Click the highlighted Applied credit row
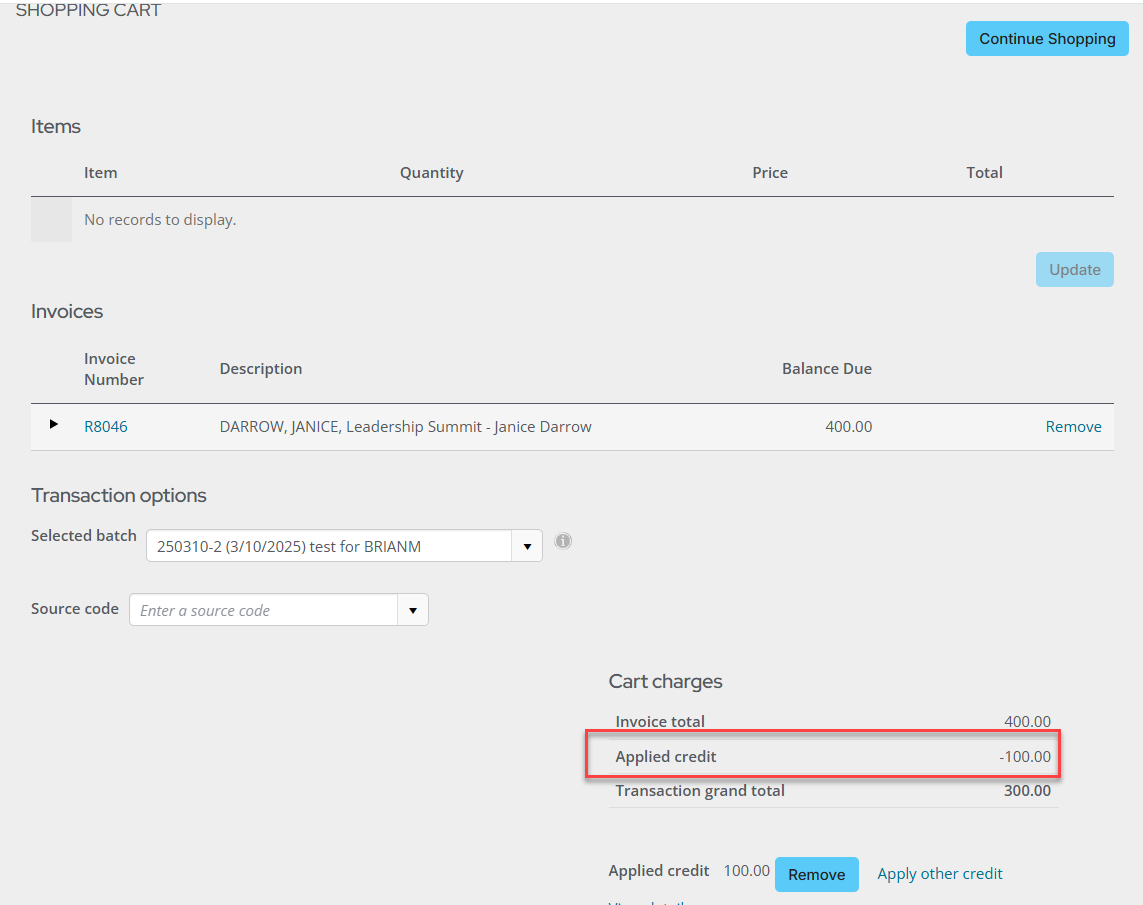This screenshot has width=1143, height=905. tap(822, 757)
